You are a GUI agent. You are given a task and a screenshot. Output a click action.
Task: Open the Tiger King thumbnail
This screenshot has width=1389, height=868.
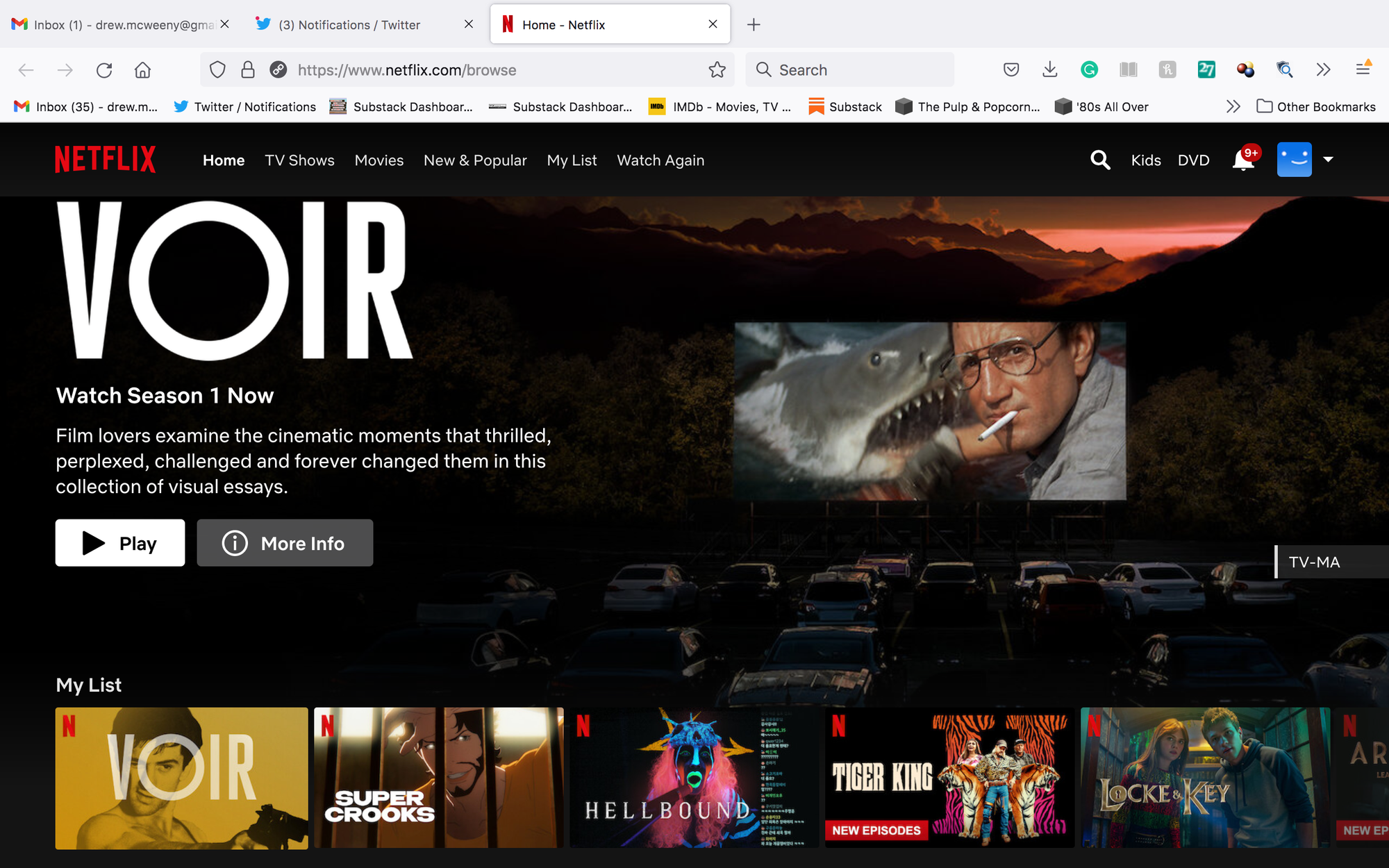point(949,778)
